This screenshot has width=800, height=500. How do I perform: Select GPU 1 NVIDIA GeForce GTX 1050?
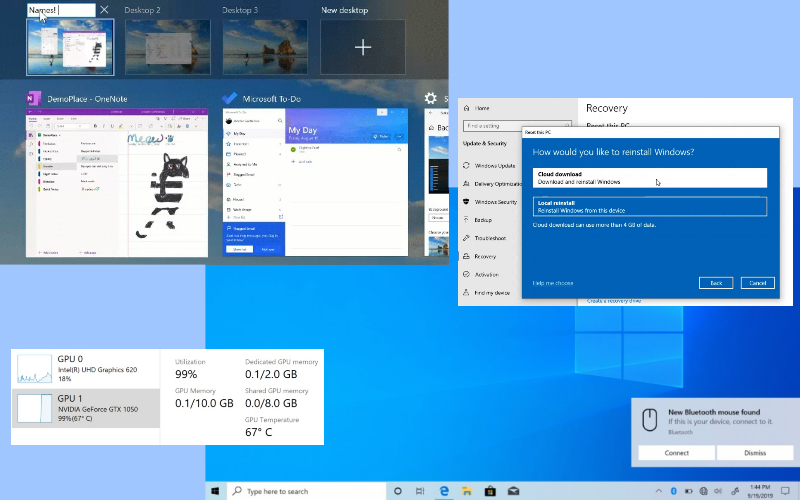tap(86, 408)
